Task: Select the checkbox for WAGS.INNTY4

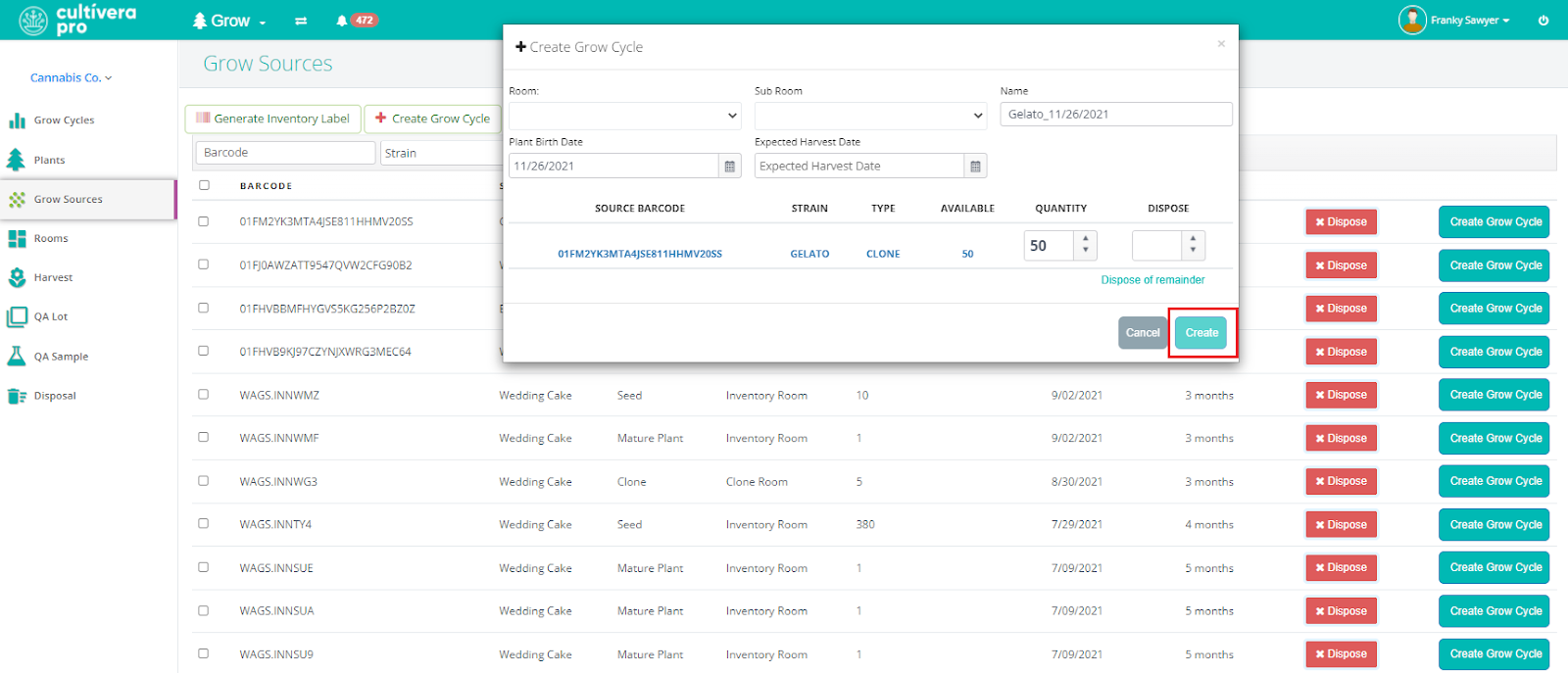Action: (204, 524)
